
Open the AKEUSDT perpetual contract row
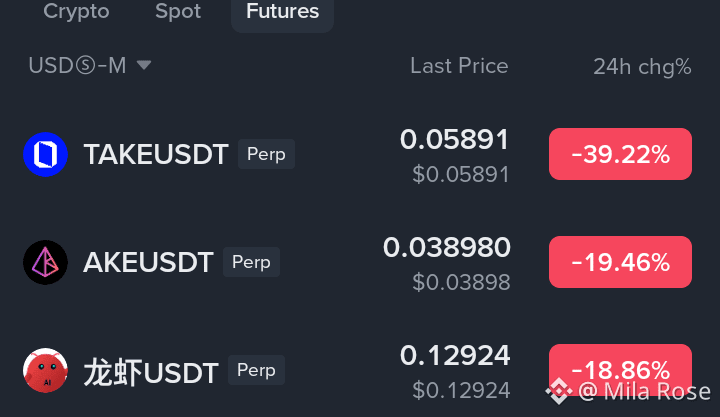point(358,262)
